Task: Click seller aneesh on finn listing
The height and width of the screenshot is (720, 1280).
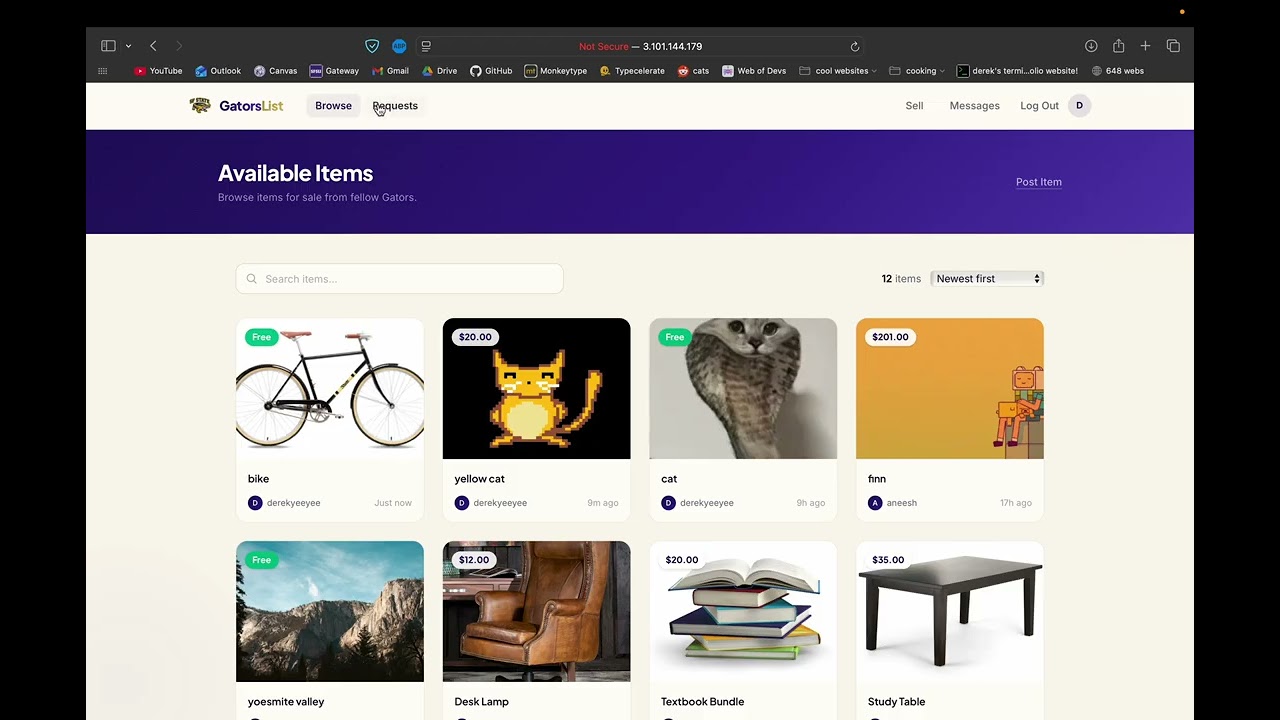Action: 892,503
